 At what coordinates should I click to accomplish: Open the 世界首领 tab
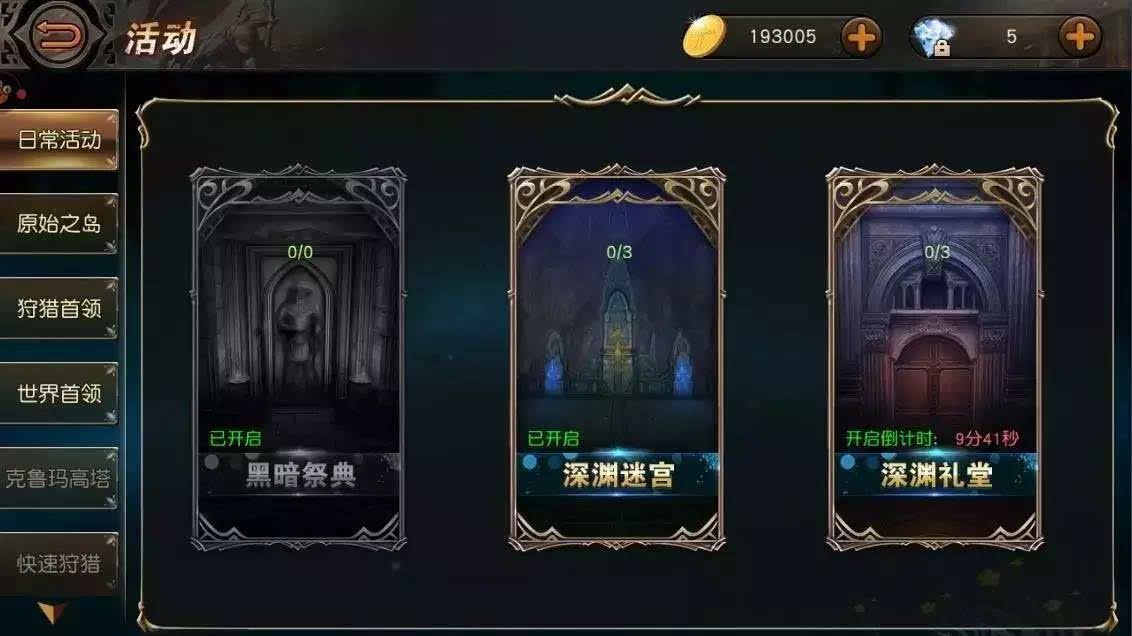click(58, 393)
